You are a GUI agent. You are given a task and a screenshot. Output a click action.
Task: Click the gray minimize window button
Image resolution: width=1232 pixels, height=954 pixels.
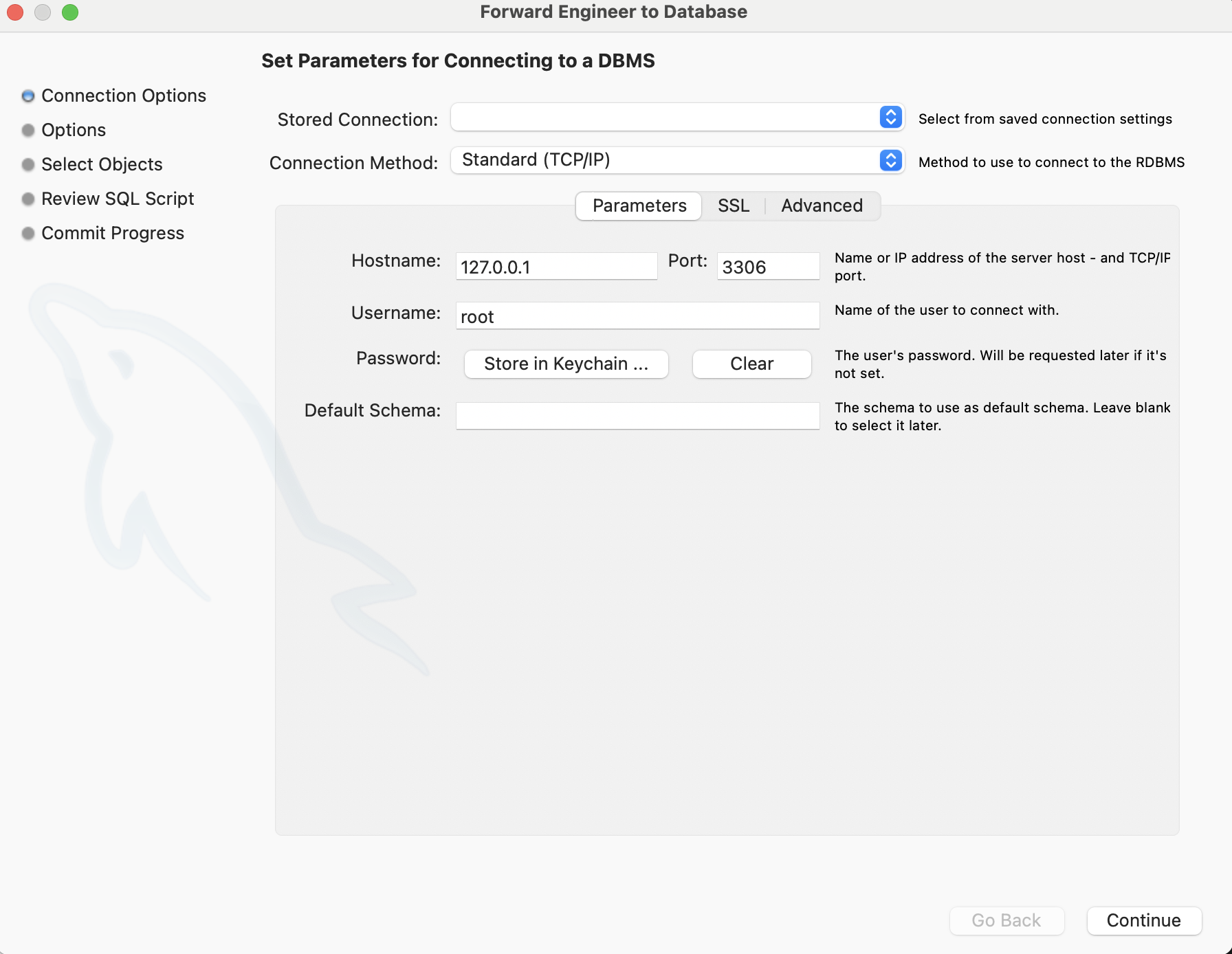[43, 12]
